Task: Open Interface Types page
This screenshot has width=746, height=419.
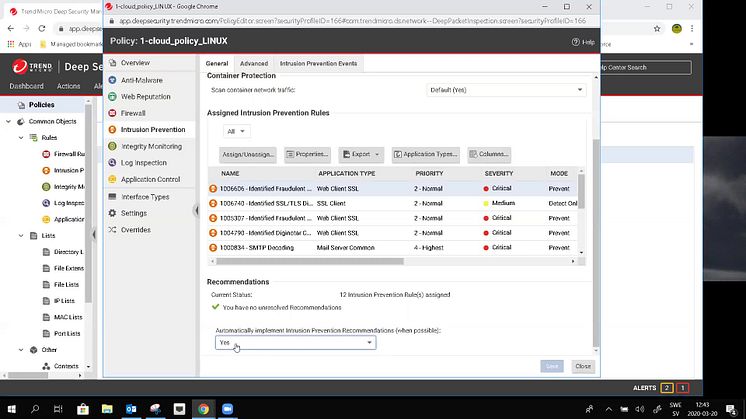Action: point(145,197)
